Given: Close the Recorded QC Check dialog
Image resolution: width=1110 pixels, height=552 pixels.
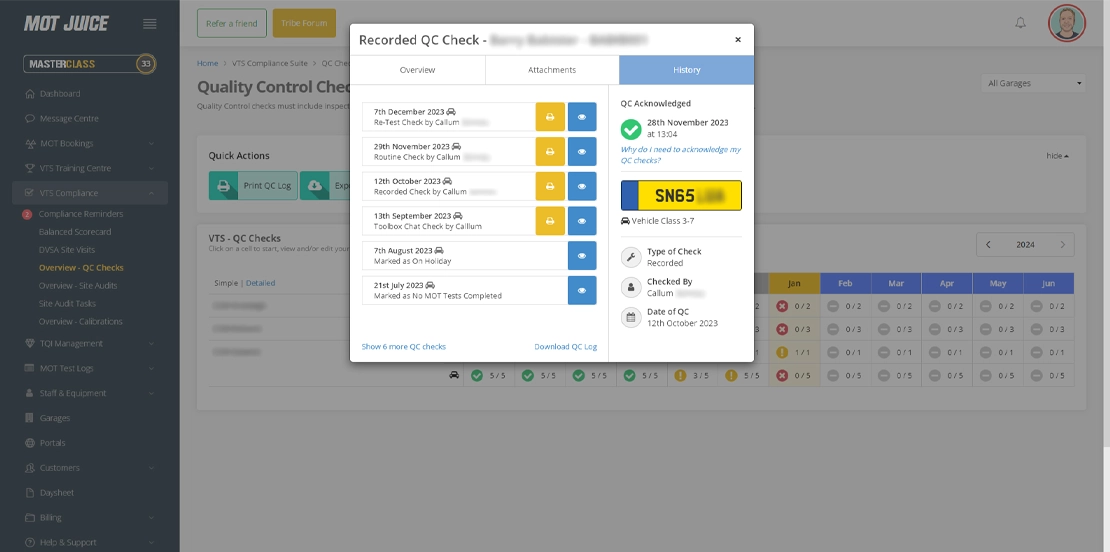Looking at the screenshot, I should click(738, 40).
